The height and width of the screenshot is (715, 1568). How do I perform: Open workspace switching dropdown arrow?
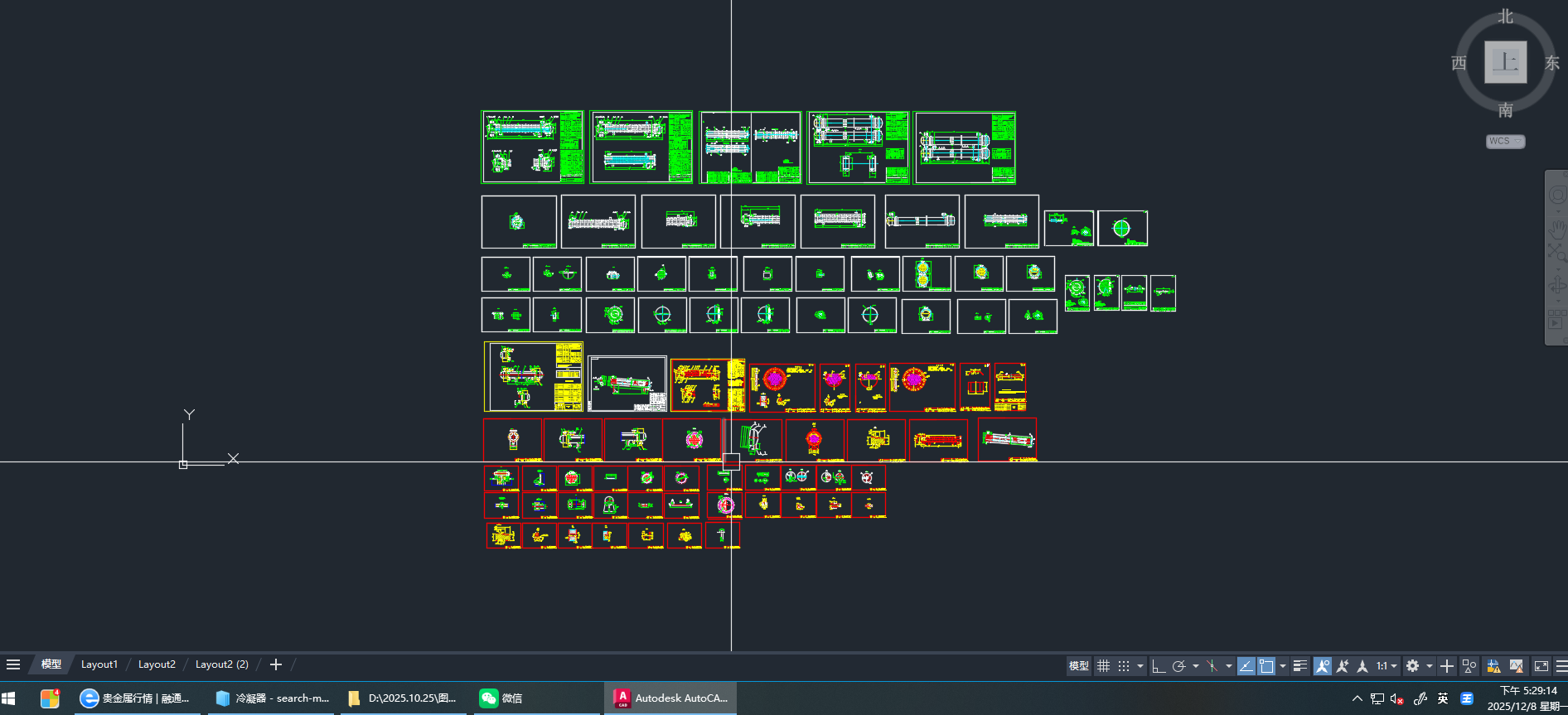click(1429, 666)
